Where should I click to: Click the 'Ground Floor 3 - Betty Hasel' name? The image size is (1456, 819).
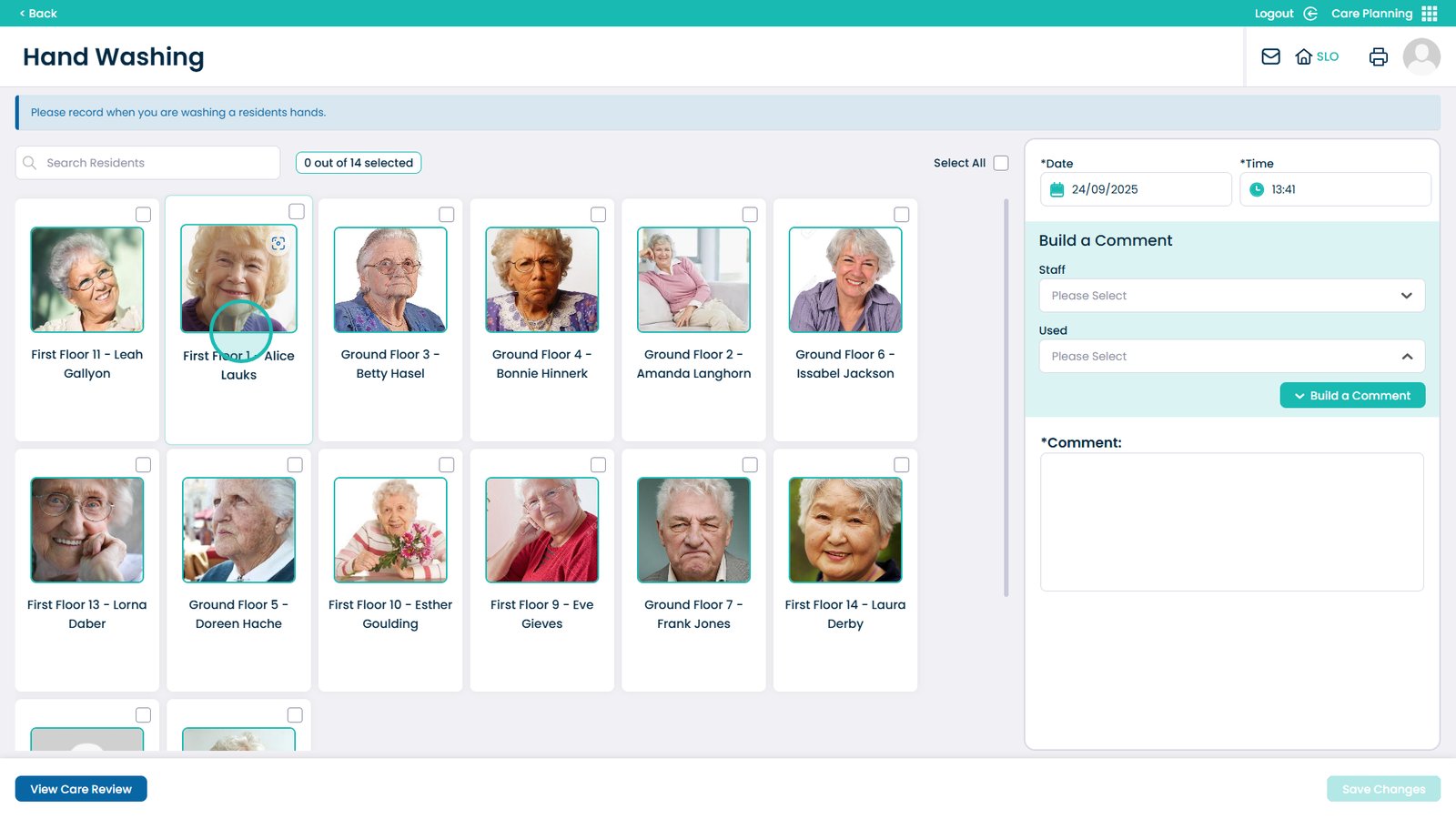(x=390, y=364)
